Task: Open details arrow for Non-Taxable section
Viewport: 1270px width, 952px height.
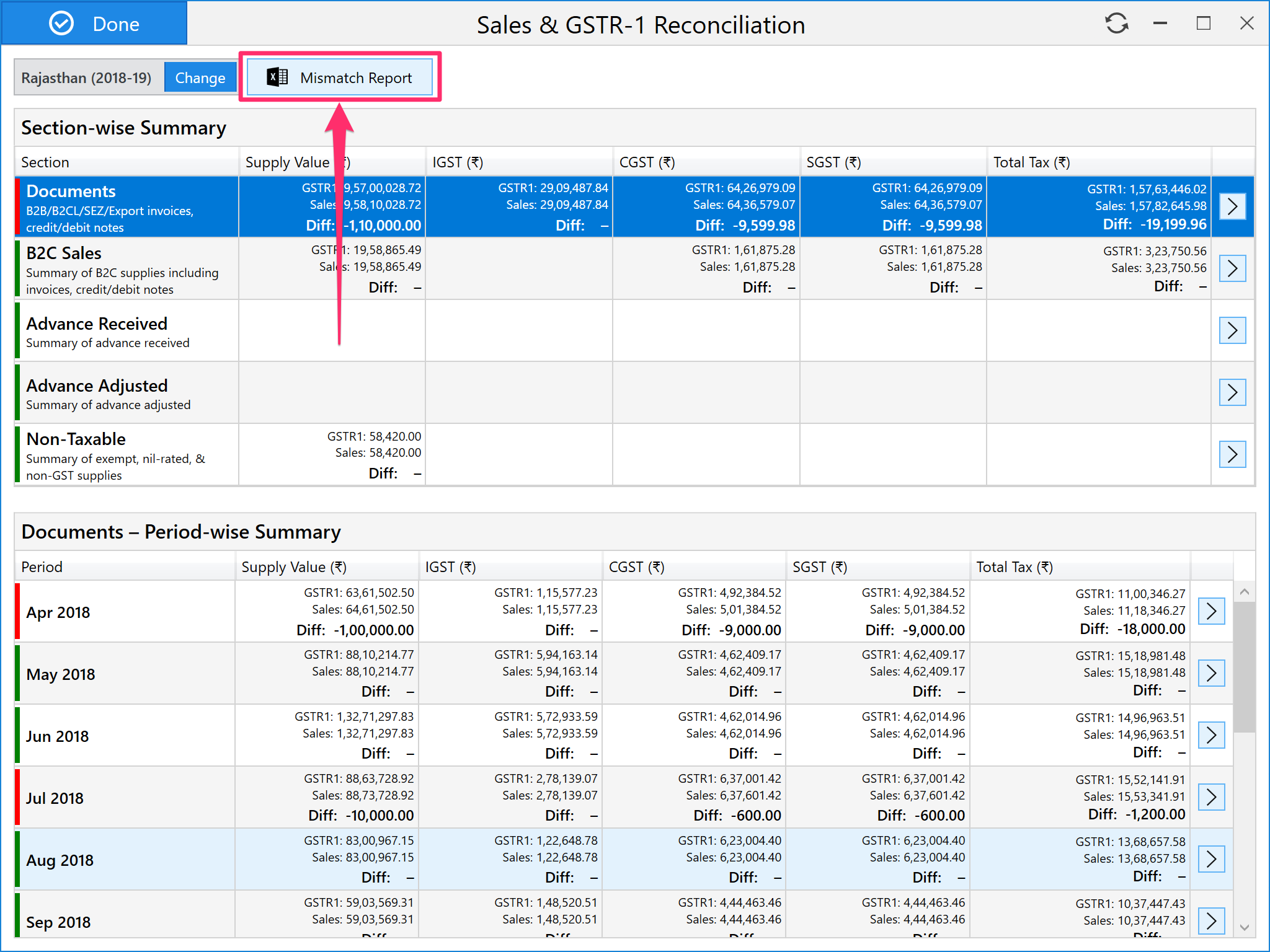Action: (1232, 454)
